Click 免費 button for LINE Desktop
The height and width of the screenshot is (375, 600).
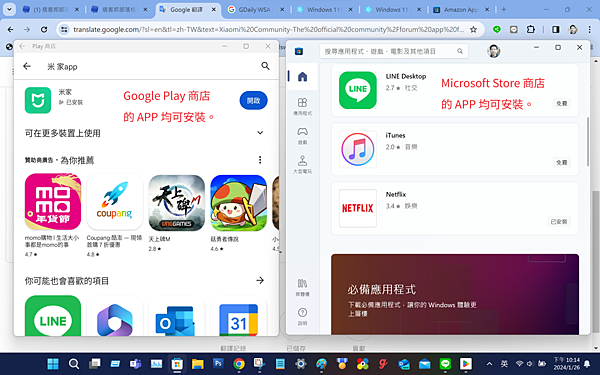pos(561,103)
